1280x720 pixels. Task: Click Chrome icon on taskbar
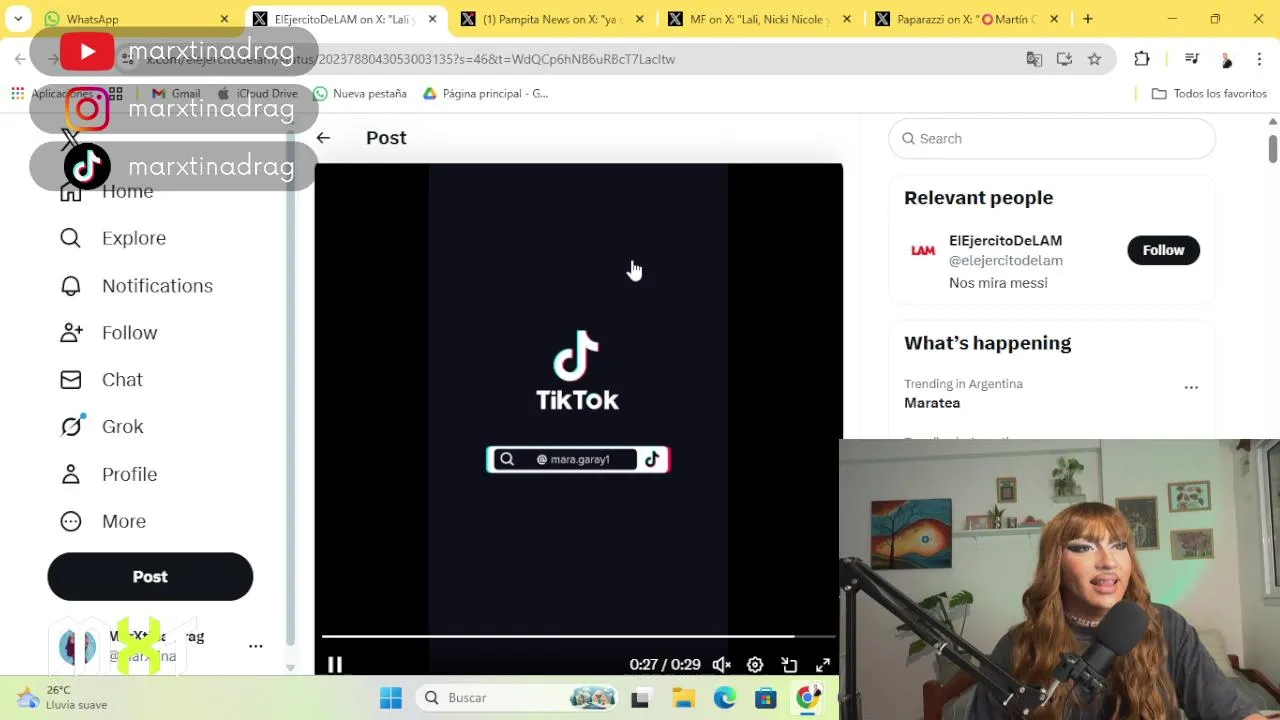tap(808, 698)
